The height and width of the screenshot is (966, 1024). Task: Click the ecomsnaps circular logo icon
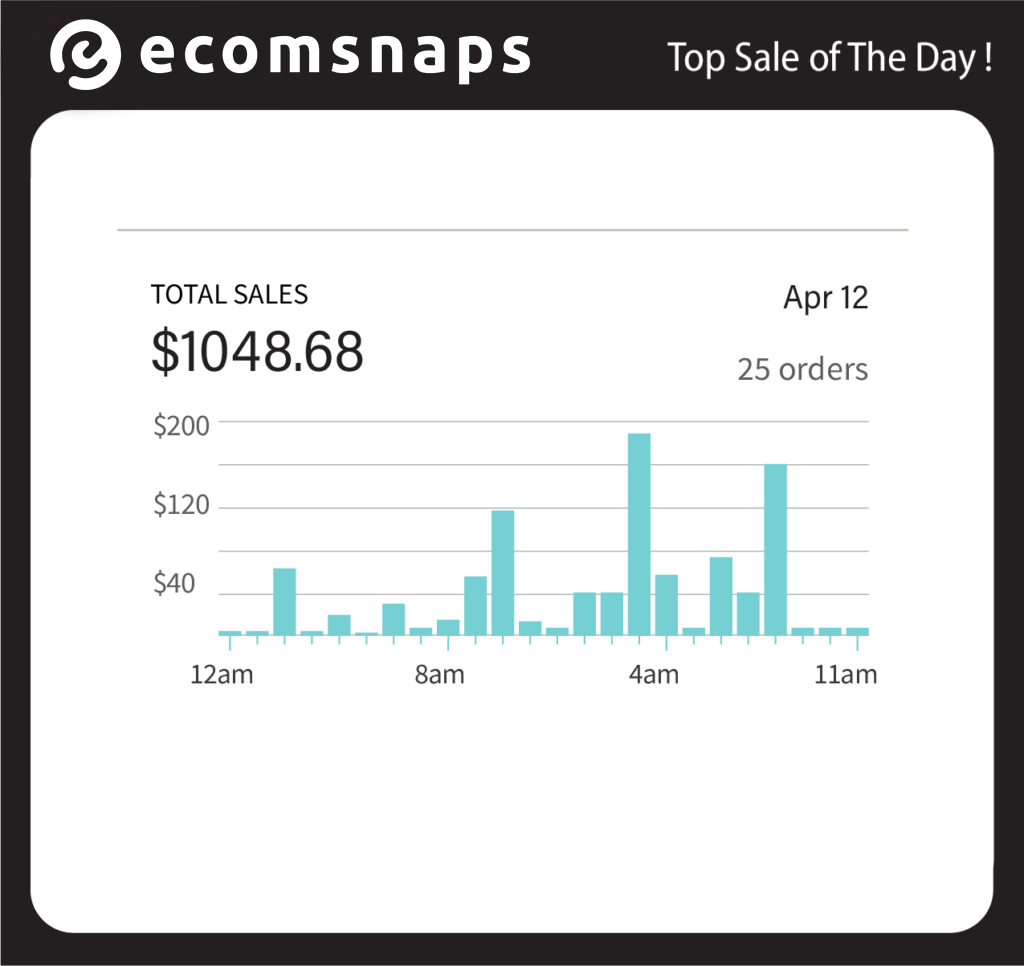85,54
